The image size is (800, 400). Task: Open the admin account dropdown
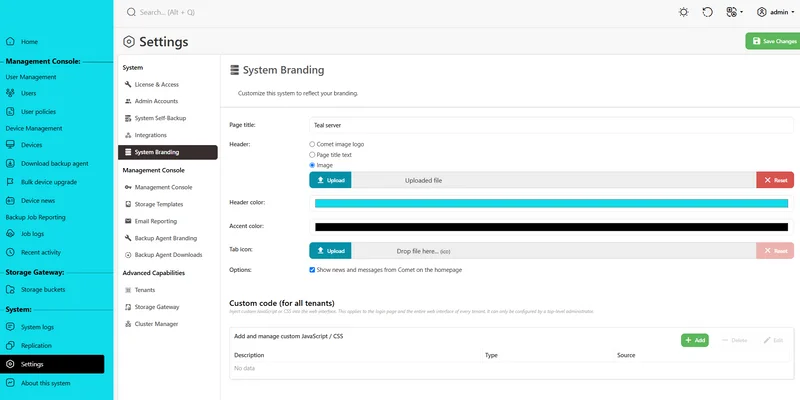[776, 12]
